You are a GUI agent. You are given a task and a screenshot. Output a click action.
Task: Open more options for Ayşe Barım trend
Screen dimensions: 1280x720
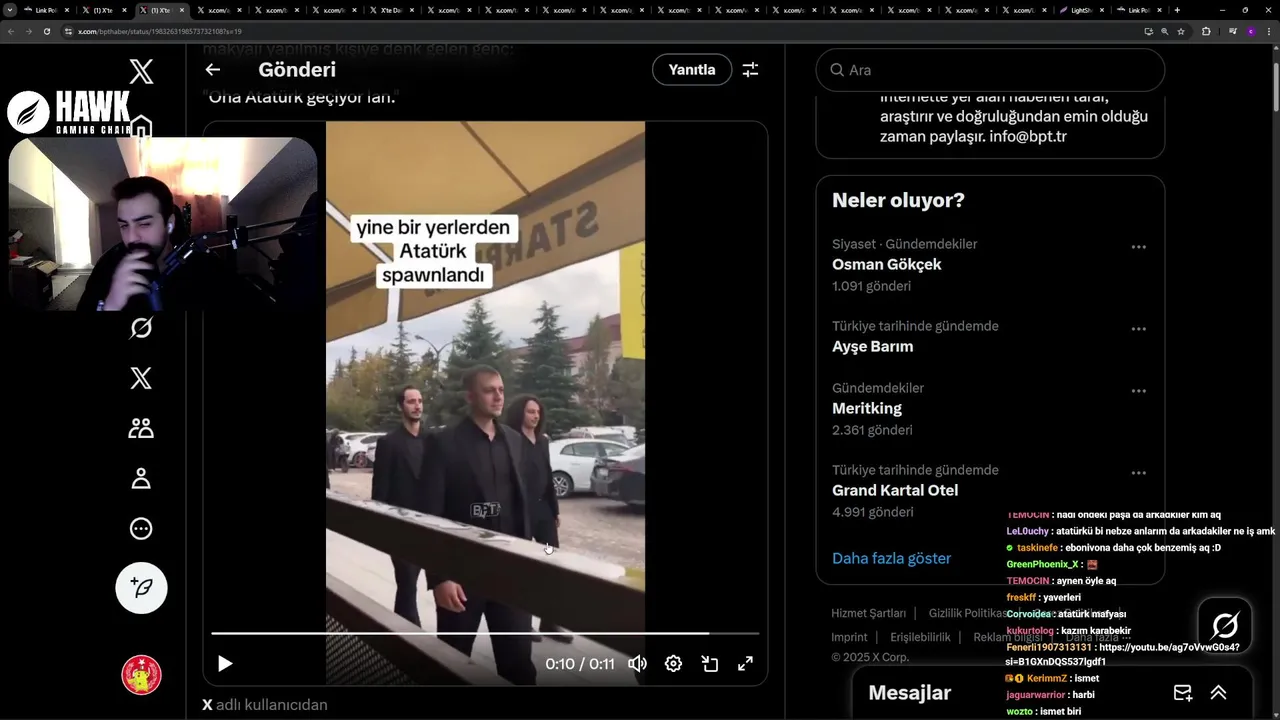point(1138,329)
